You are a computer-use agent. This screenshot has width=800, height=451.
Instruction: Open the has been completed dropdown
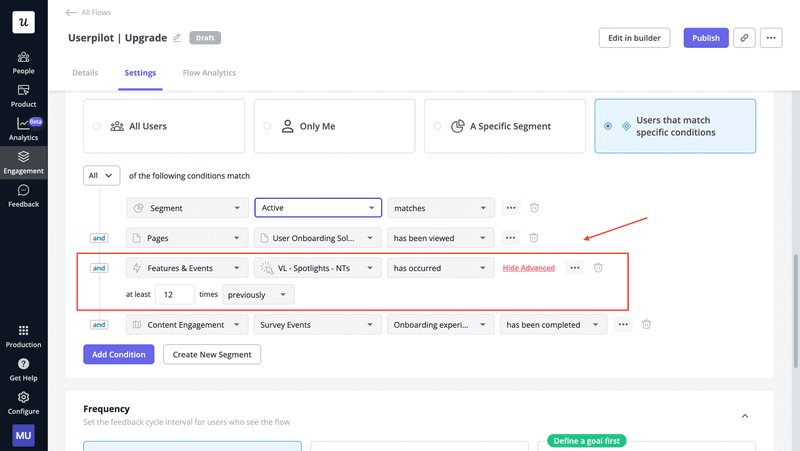click(x=554, y=324)
